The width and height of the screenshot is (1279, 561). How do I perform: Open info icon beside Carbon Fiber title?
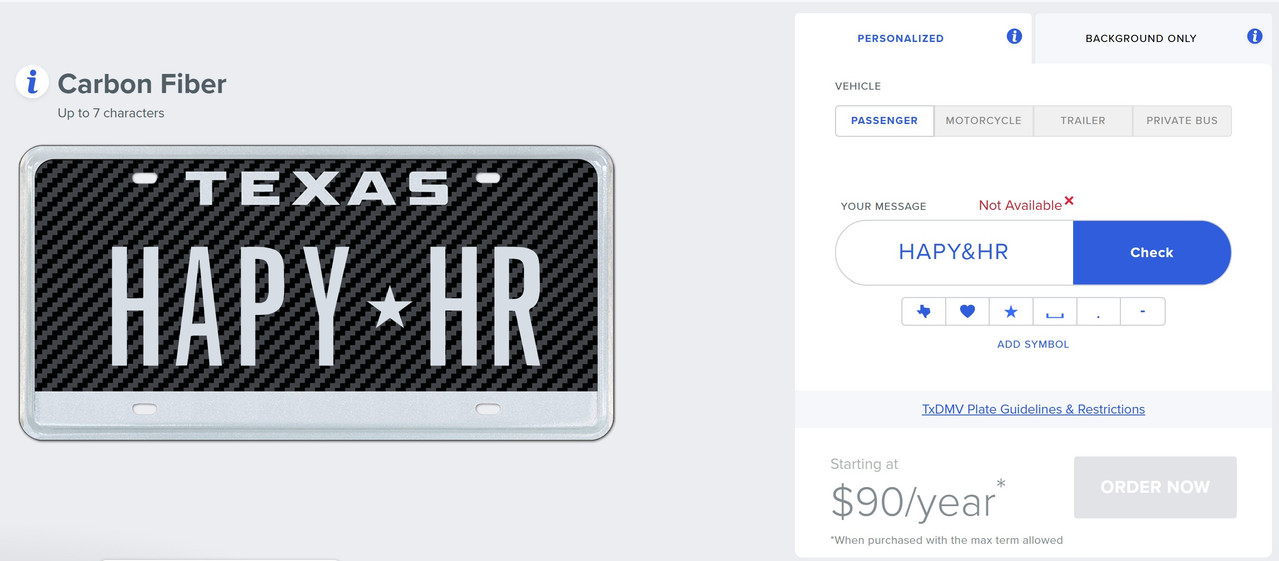click(32, 82)
